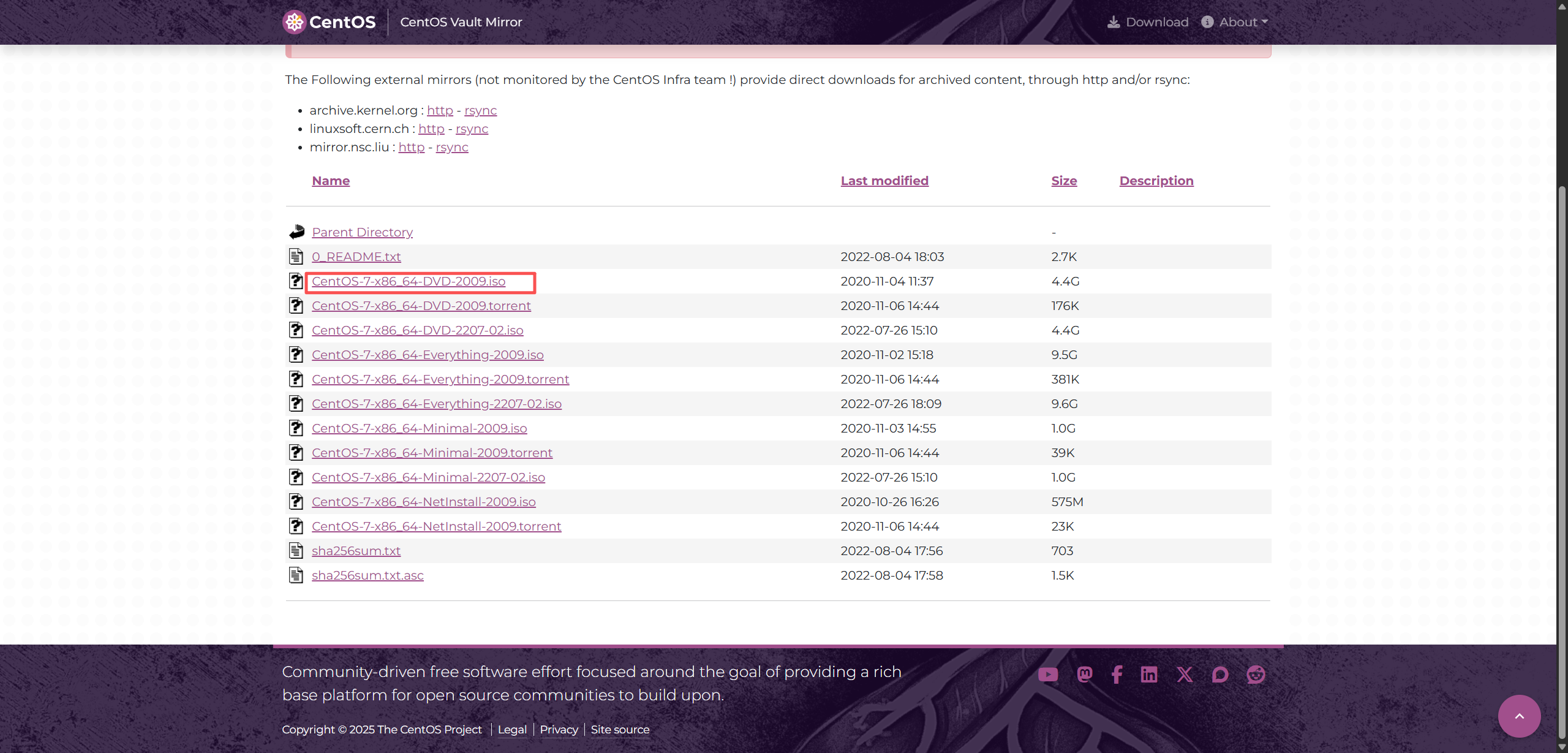This screenshot has width=1568, height=753.
Task: Click archive.kernel.org rsync link
Action: point(480,110)
